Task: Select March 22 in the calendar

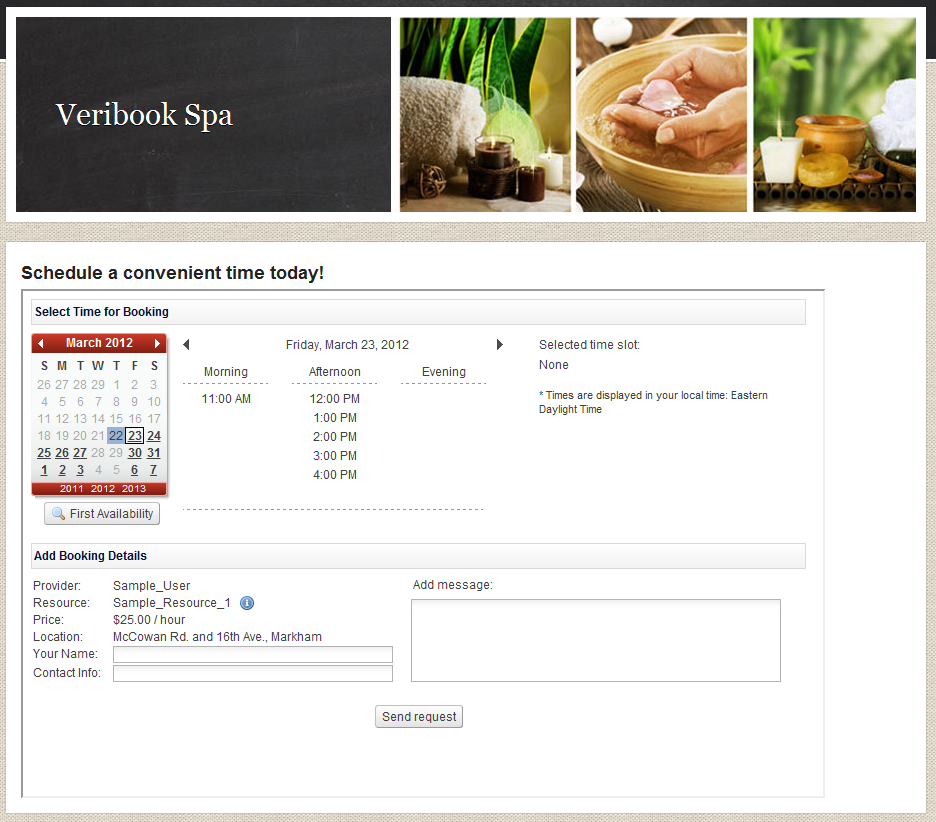Action: click(x=116, y=436)
